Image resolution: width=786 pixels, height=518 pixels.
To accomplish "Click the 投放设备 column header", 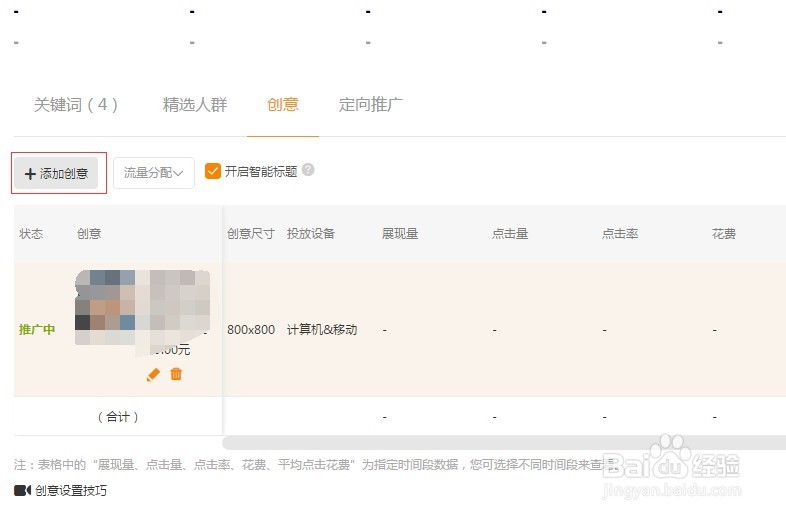I will click(x=311, y=234).
